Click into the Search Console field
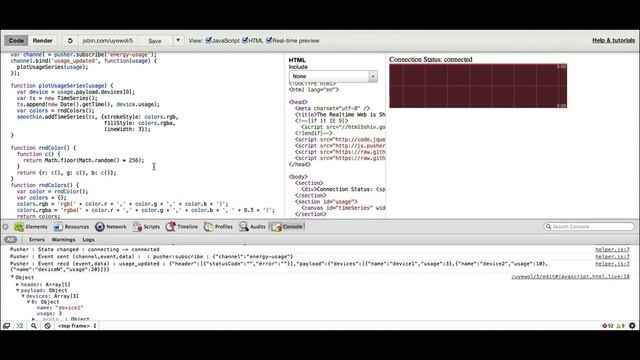 pyautogui.click(x=590, y=227)
